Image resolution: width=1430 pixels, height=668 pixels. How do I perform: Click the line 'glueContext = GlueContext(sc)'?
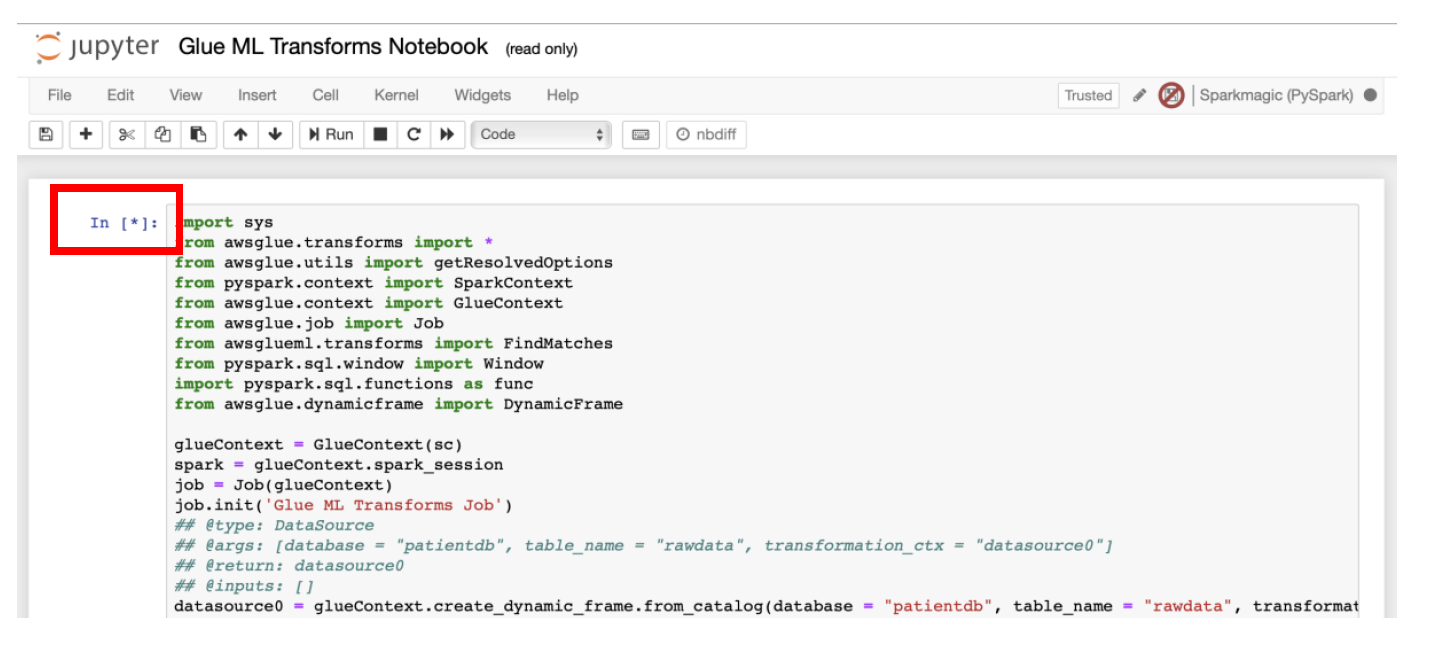(x=319, y=444)
